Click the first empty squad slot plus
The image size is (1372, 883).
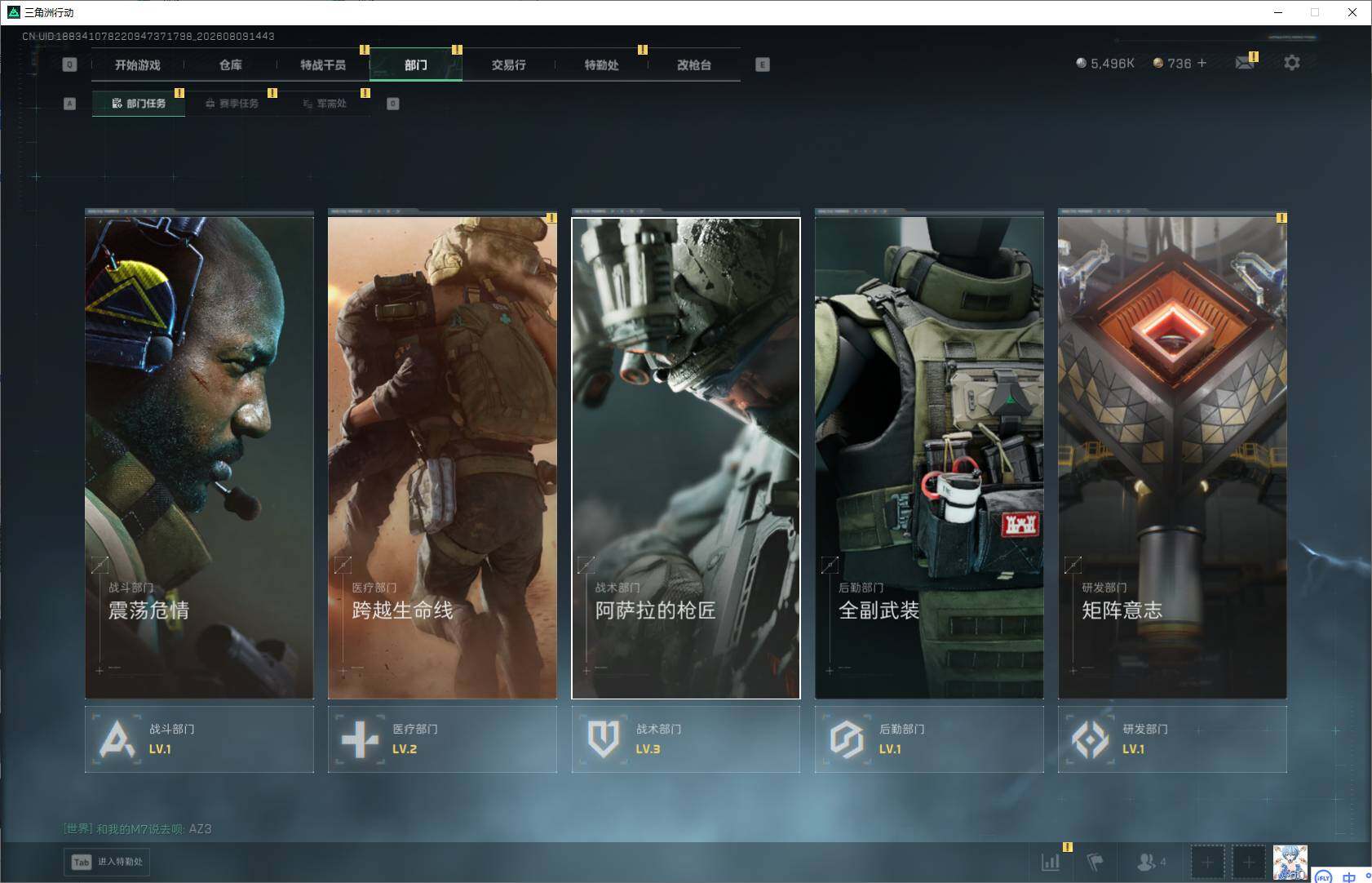point(1208,862)
